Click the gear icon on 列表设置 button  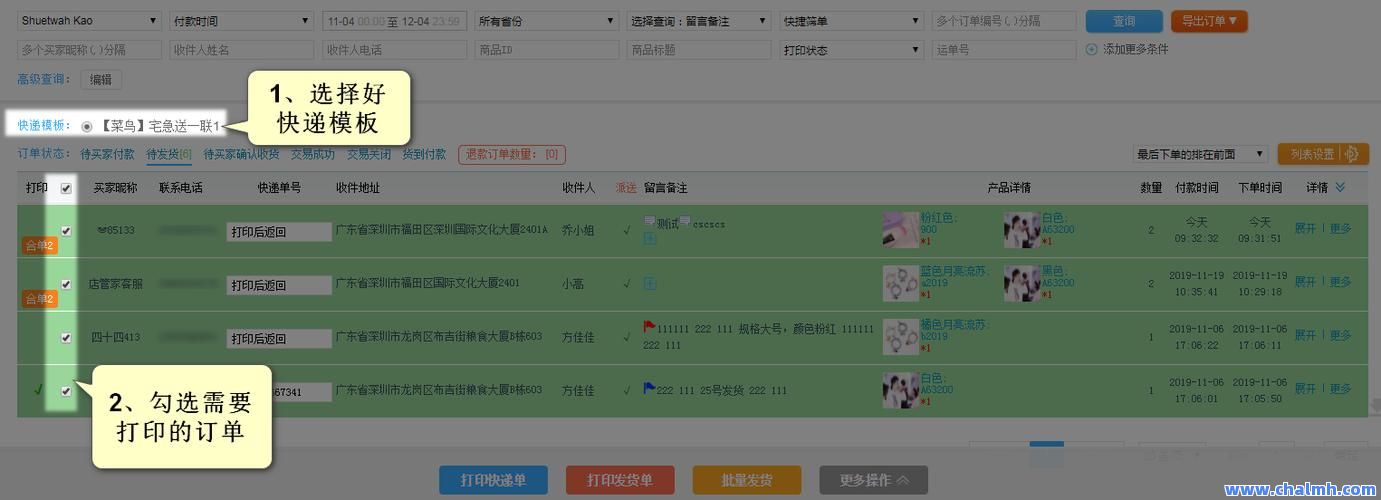(x=1351, y=154)
